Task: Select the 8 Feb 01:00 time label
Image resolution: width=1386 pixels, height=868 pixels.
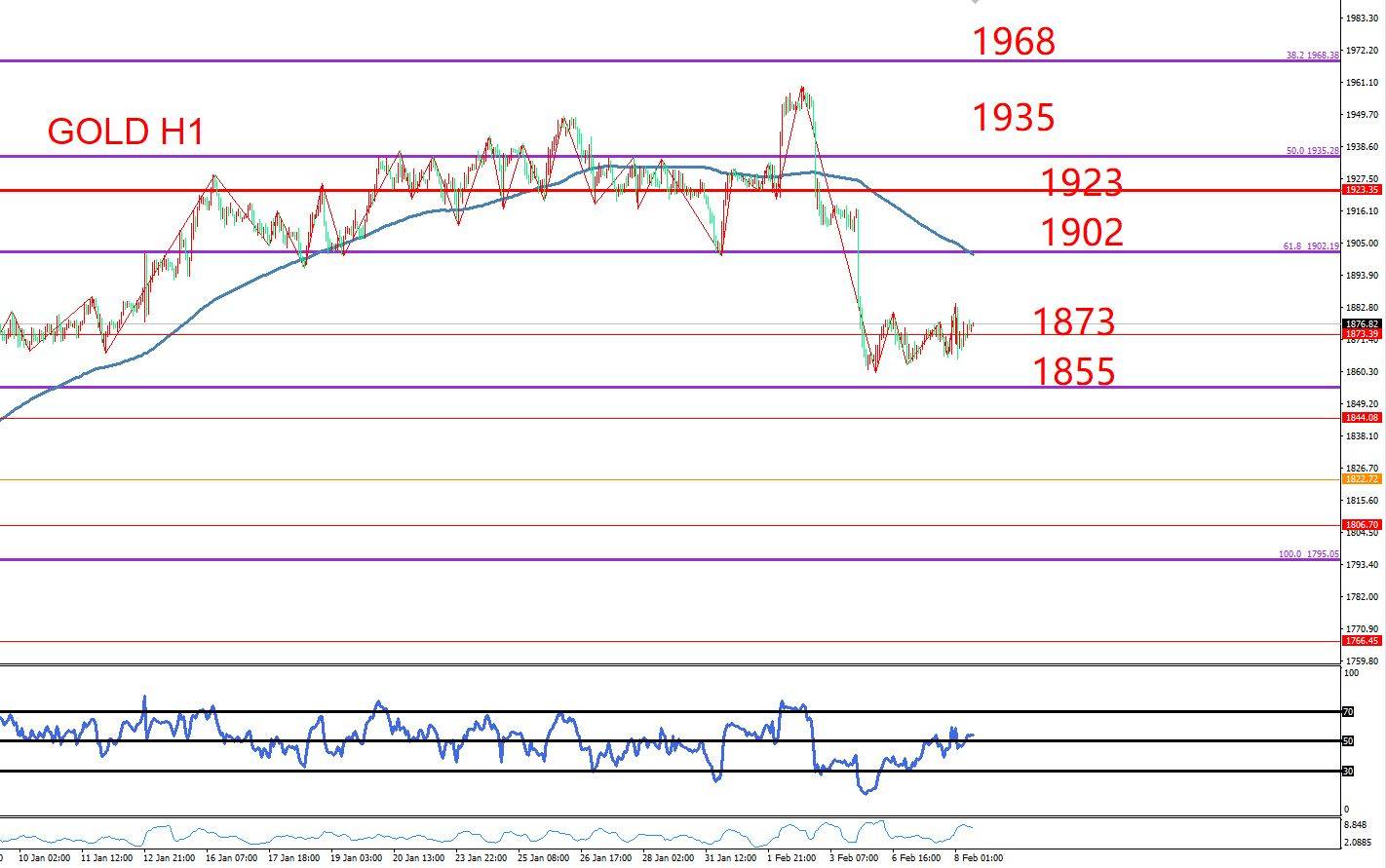Action: coord(978,858)
